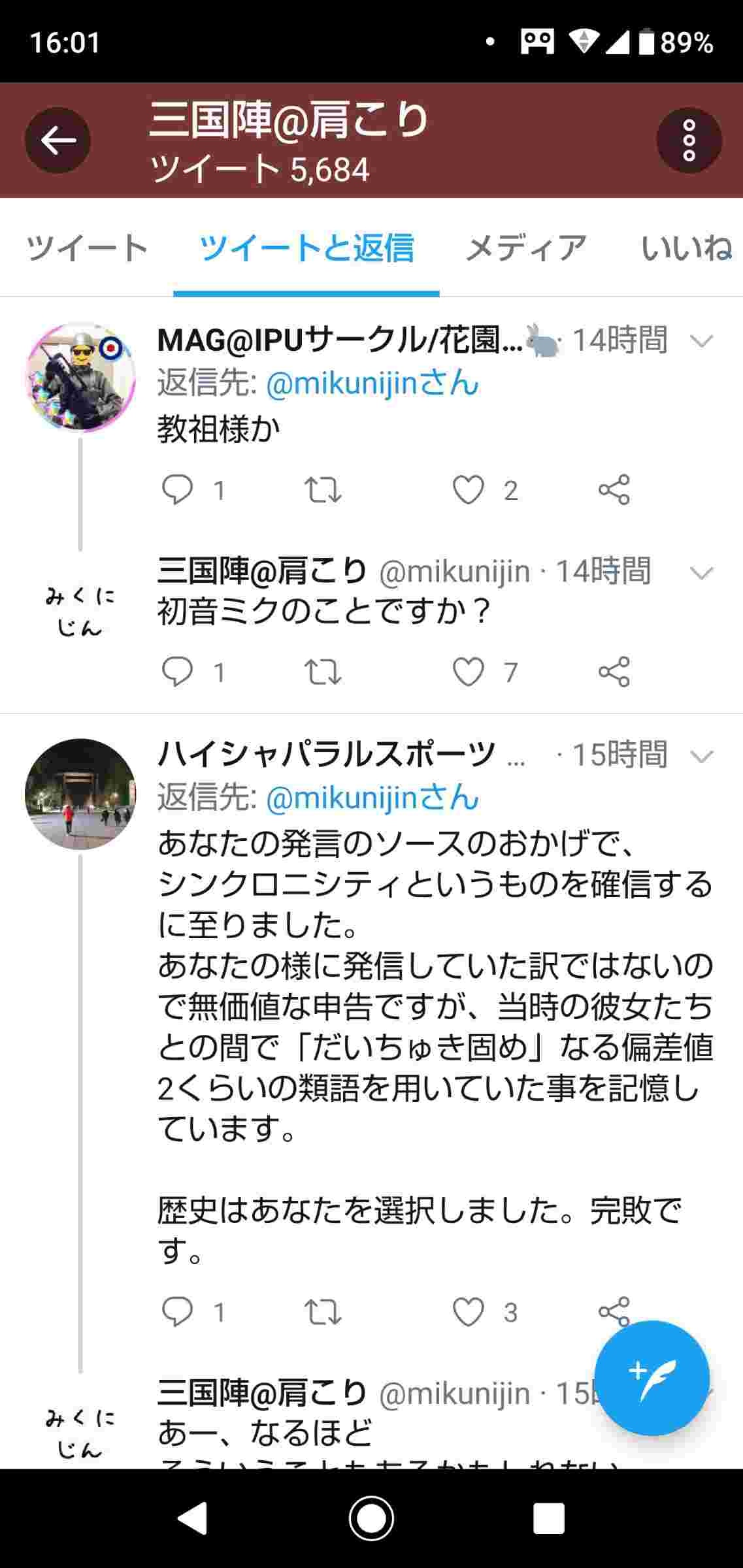Open the three-dot overflow menu

coord(689,140)
